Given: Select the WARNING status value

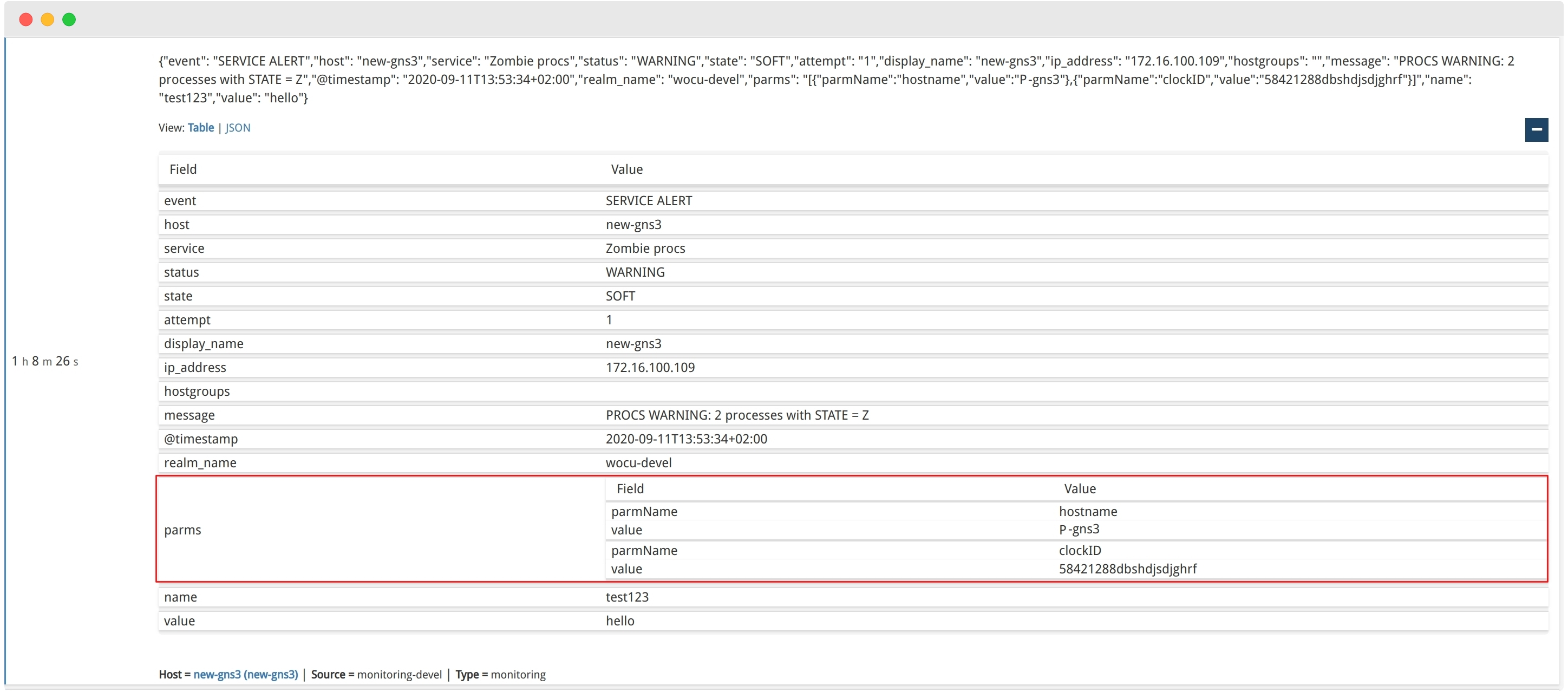Looking at the screenshot, I should click(635, 272).
